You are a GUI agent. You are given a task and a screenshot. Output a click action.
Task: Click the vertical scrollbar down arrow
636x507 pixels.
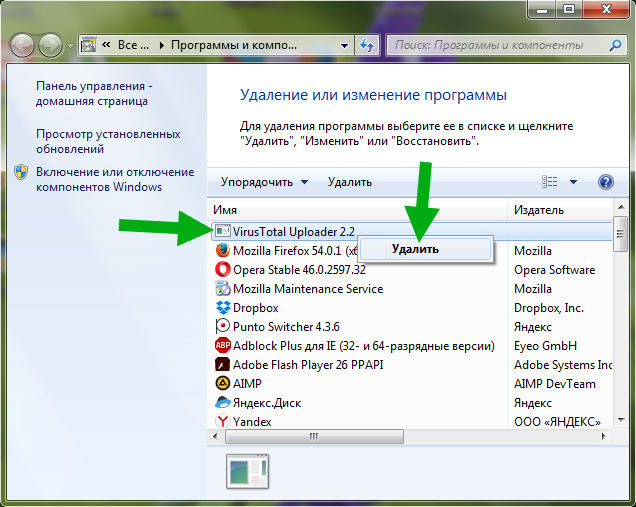click(x=621, y=420)
